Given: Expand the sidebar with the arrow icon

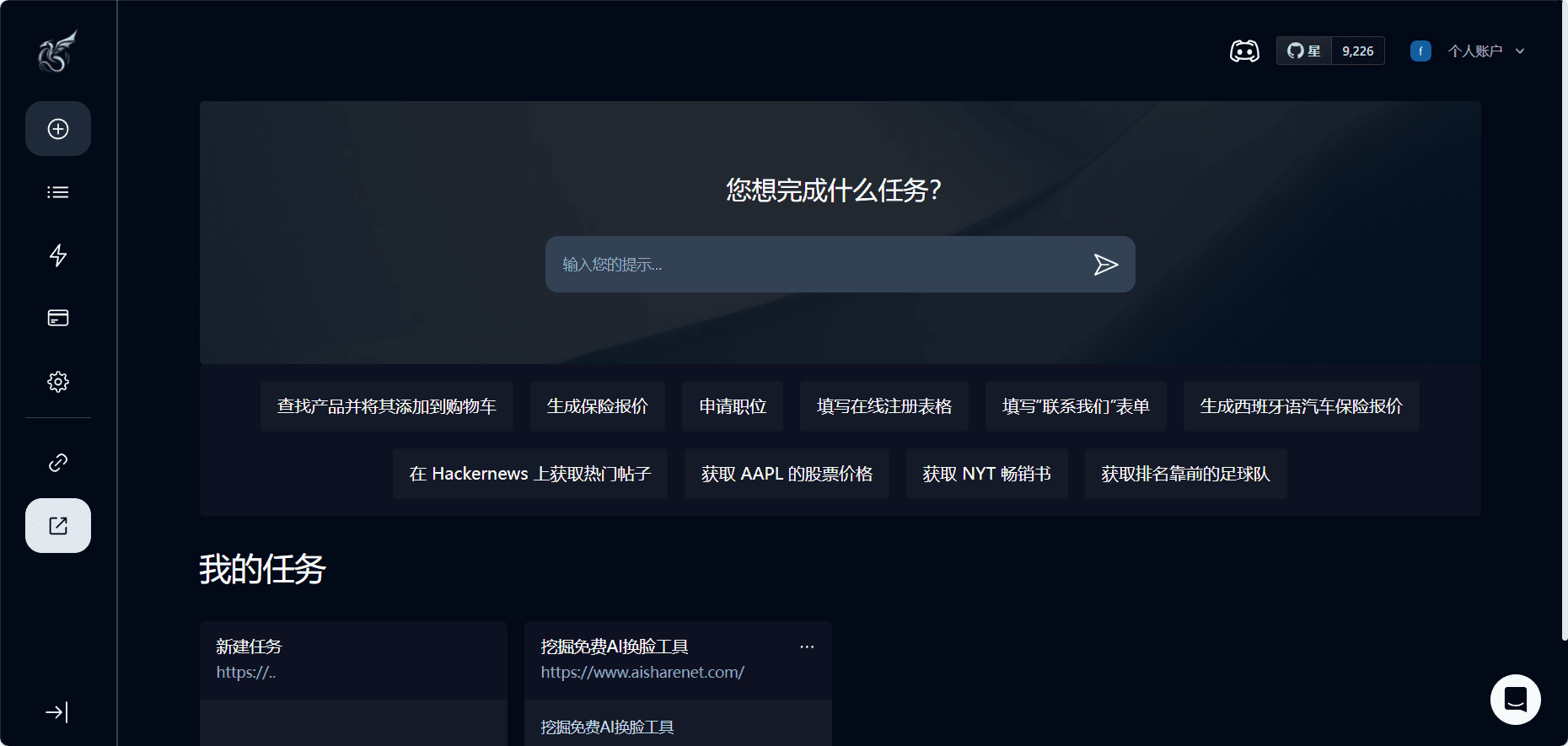Looking at the screenshot, I should (x=56, y=712).
